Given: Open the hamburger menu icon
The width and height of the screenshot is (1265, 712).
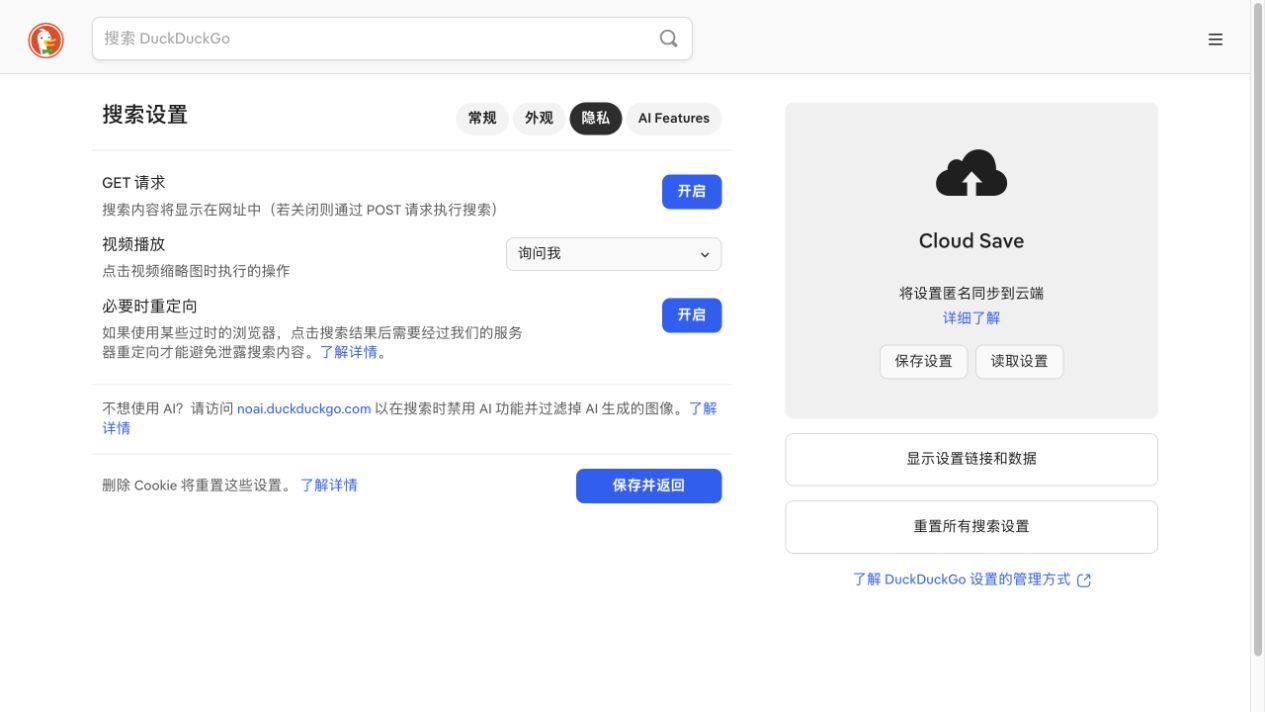Looking at the screenshot, I should [x=1215, y=40].
